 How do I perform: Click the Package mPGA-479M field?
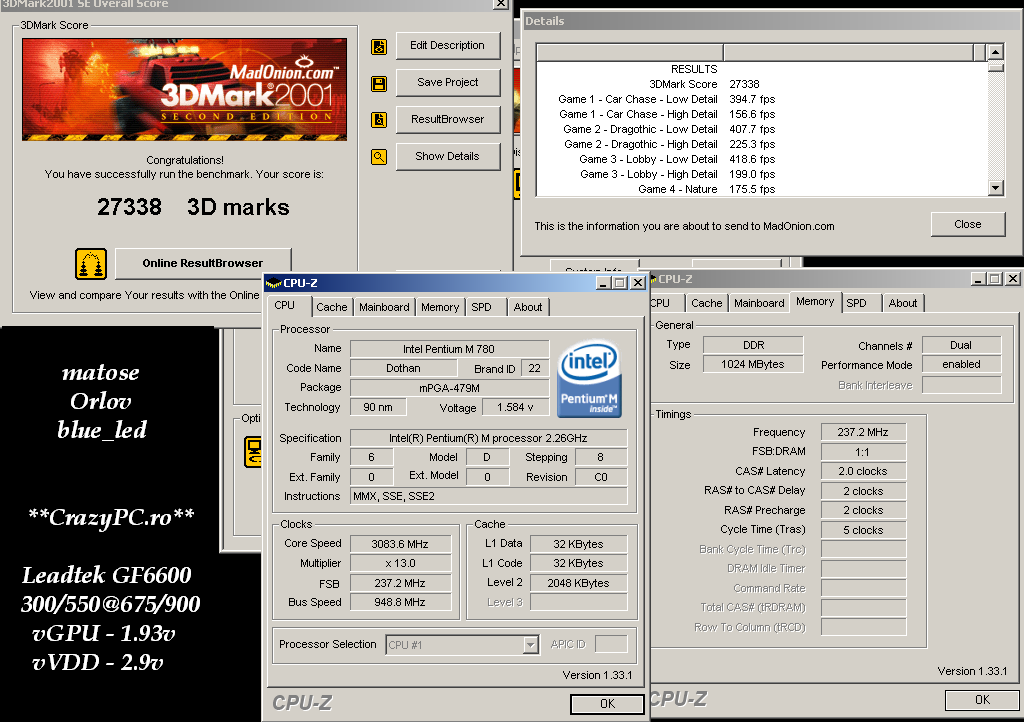pos(449,388)
